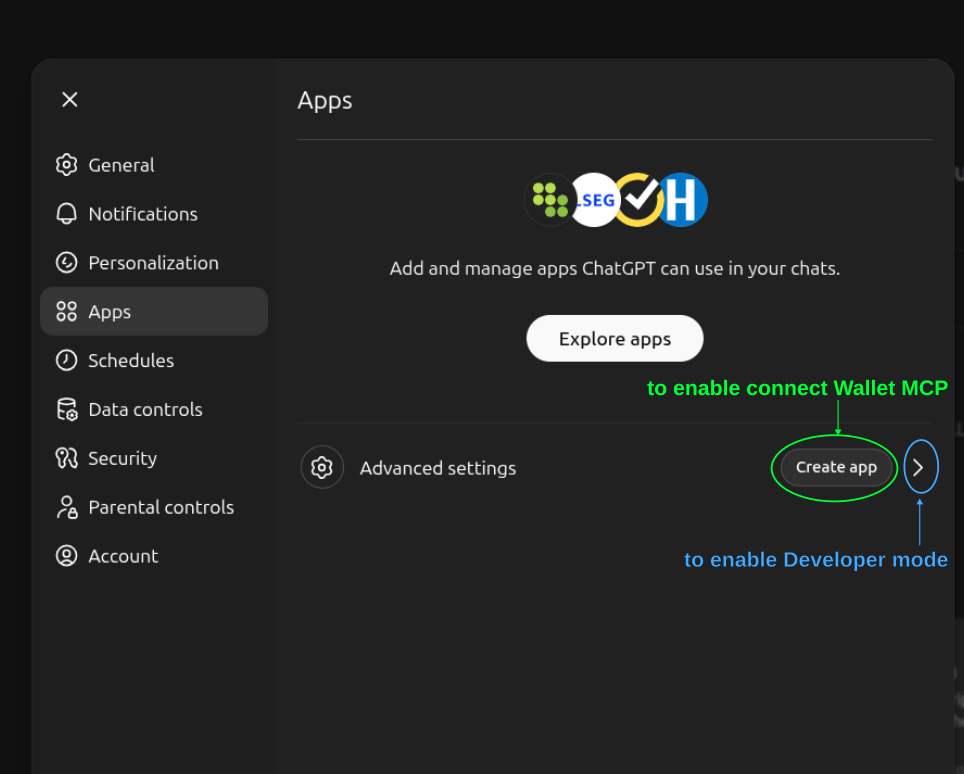964x774 pixels.
Task: Click the Explore apps button
Action: coord(614,338)
